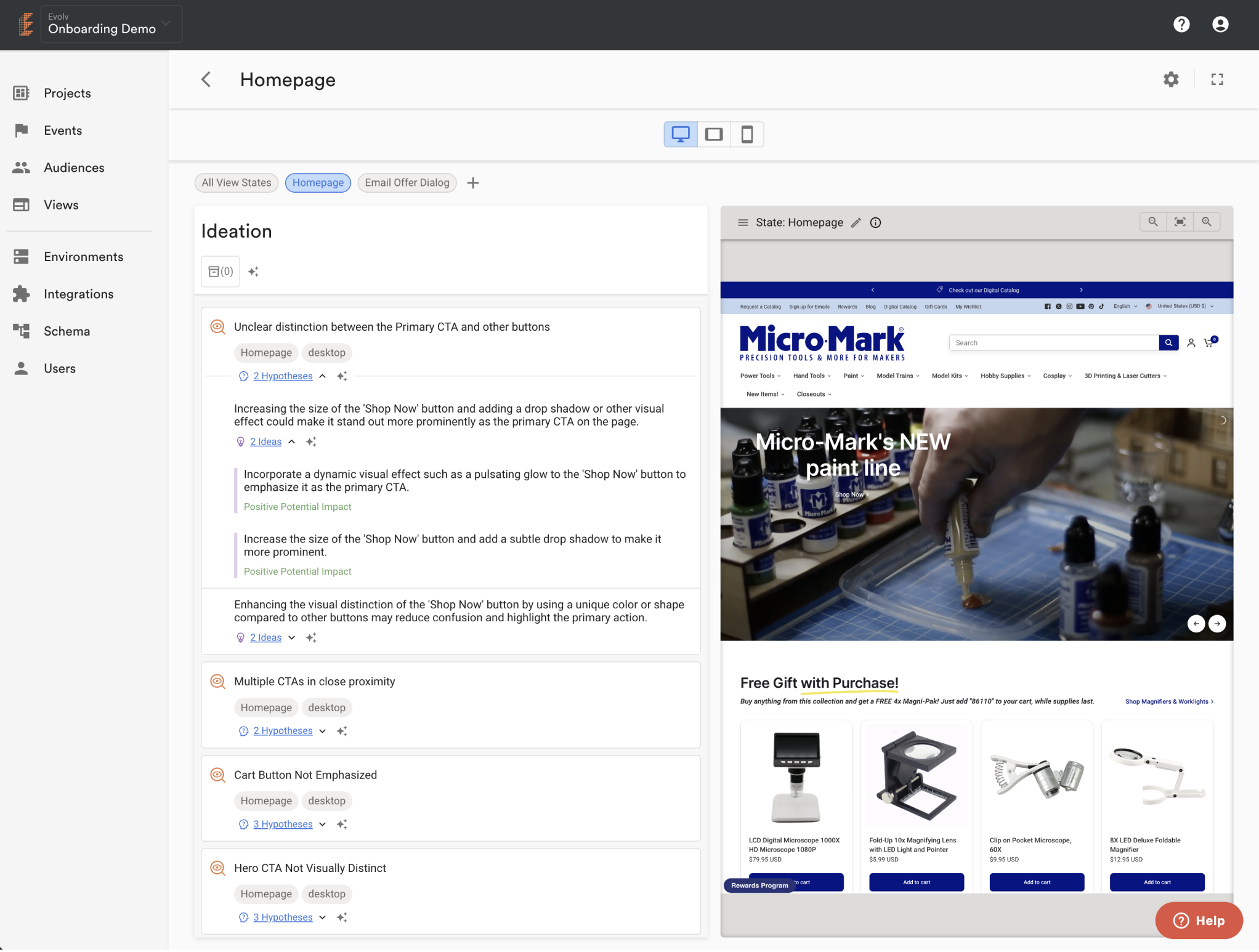1259x952 pixels.
Task: Open the 2 Hypotheses link for Unclear distinction
Action: 283,376
